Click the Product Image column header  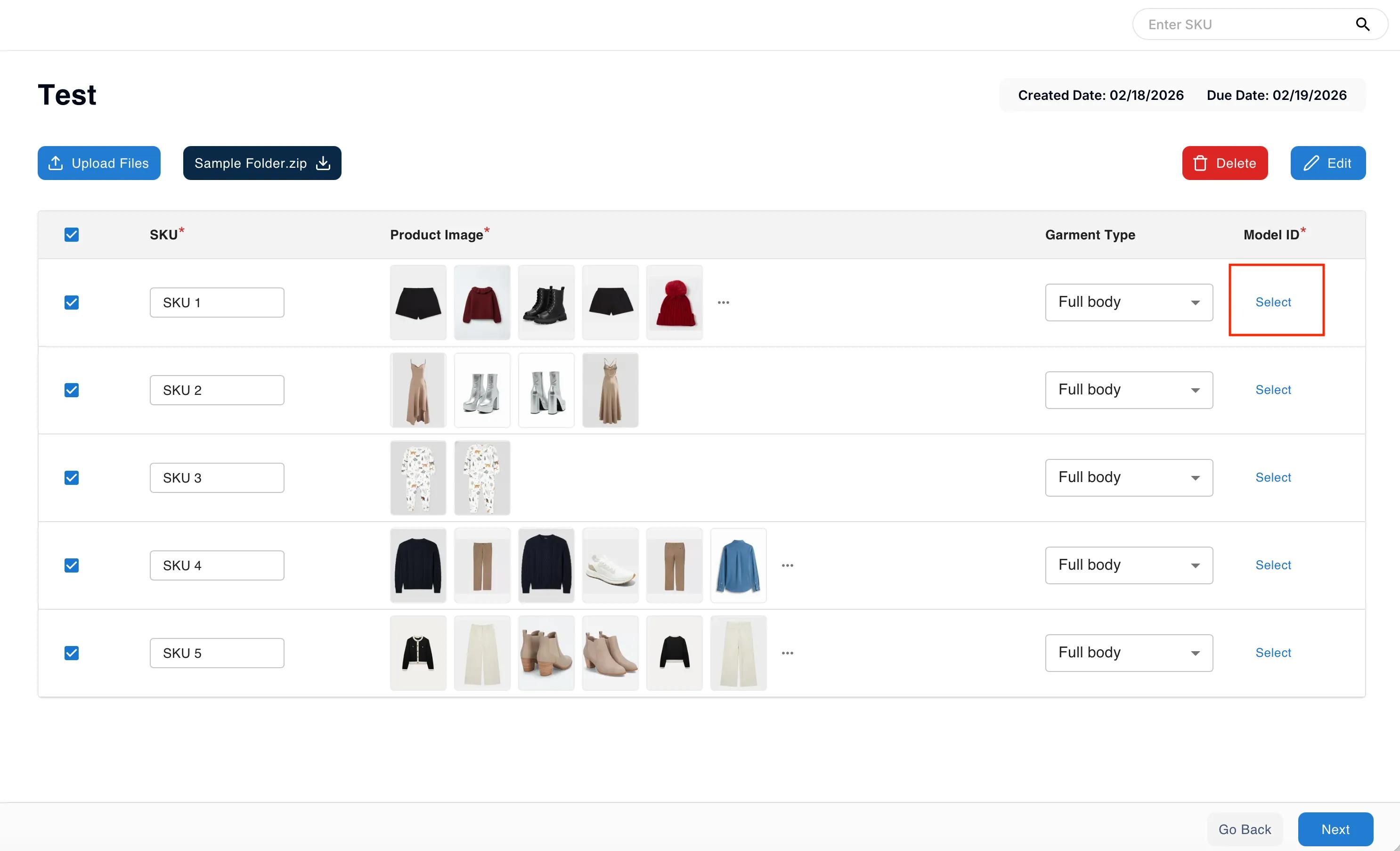[x=439, y=234]
